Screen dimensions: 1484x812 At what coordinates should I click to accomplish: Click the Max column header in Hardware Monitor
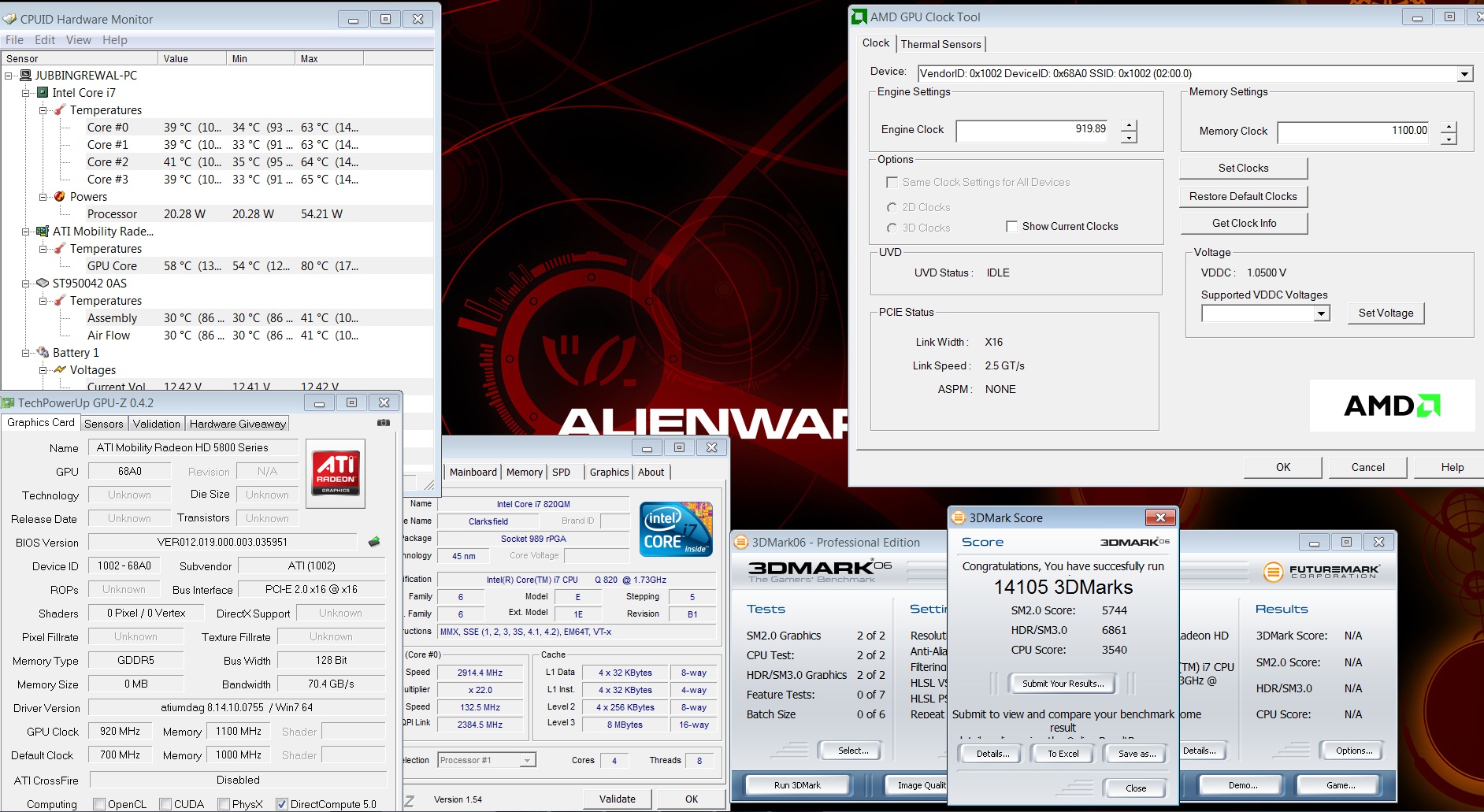point(328,58)
